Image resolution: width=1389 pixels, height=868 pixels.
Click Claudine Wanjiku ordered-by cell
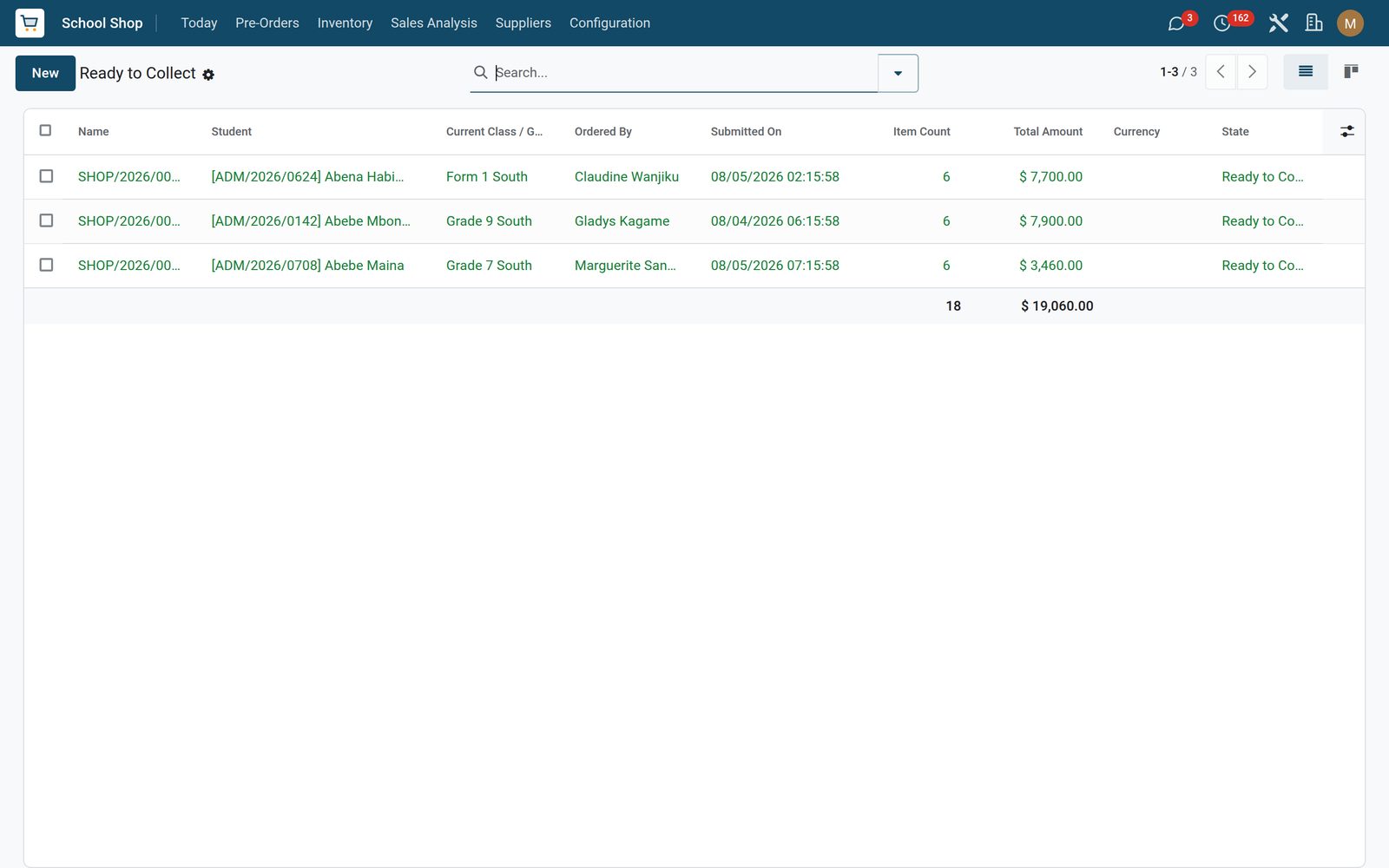[x=627, y=177]
